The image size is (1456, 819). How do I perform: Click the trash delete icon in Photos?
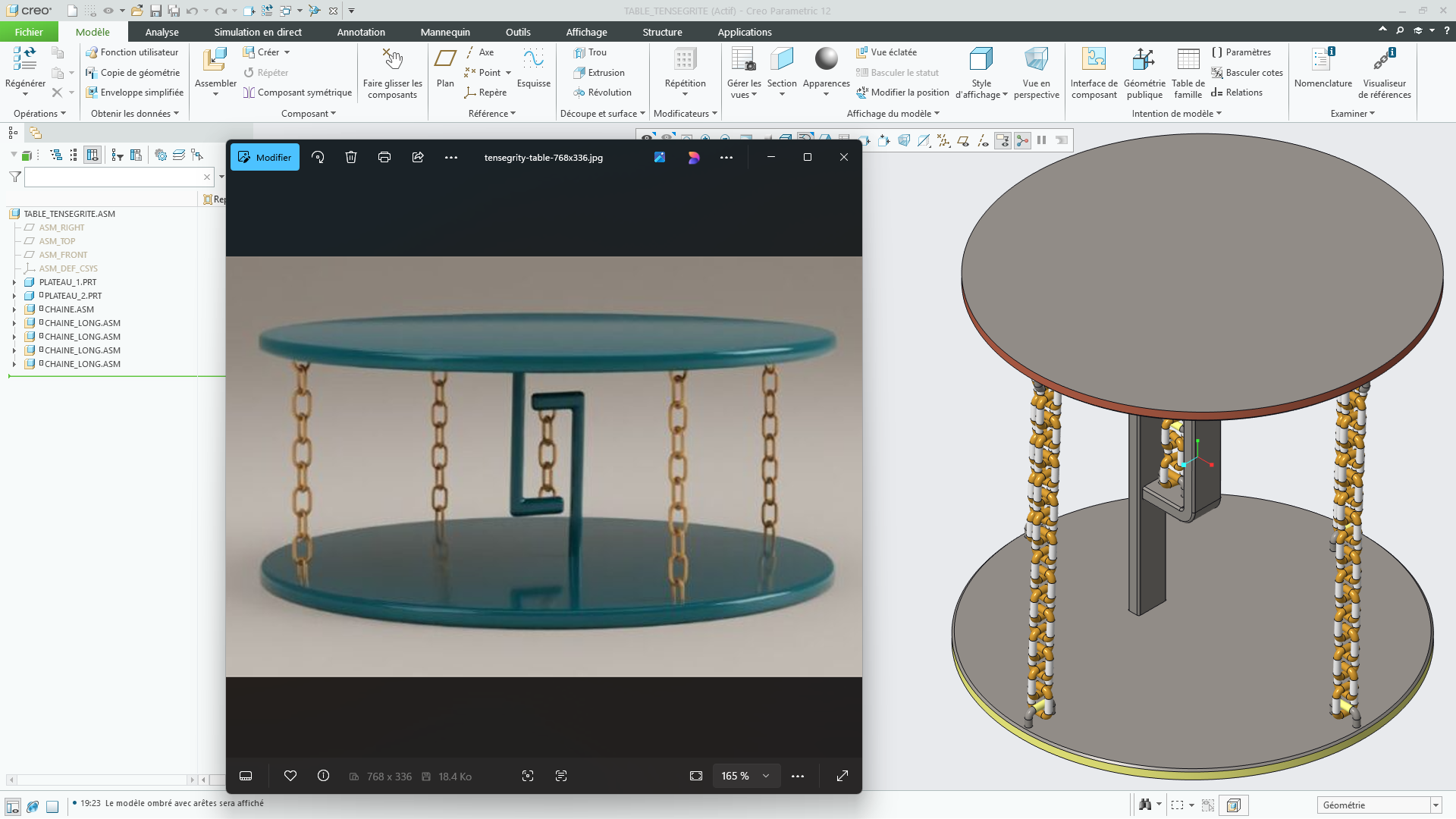351,157
